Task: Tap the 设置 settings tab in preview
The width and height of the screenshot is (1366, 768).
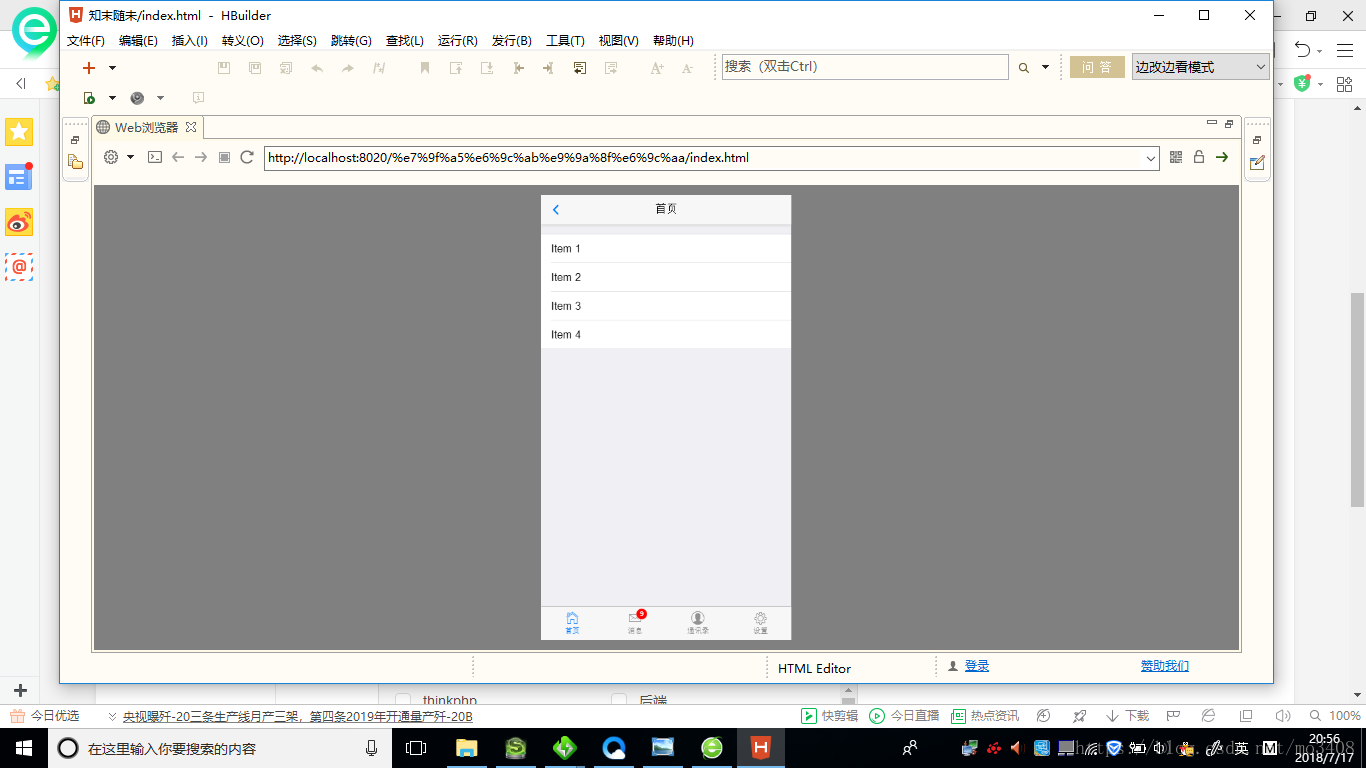Action: coord(761,623)
